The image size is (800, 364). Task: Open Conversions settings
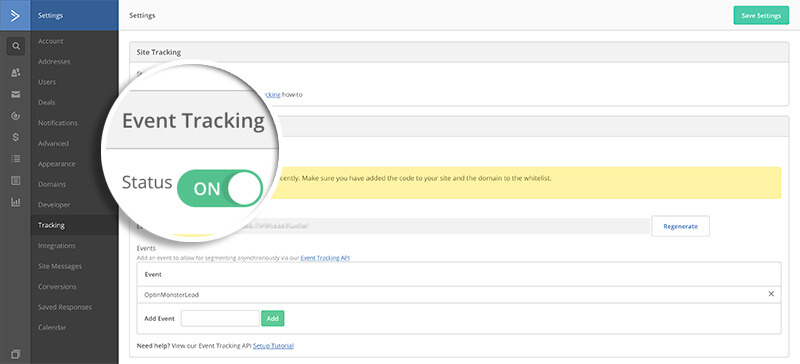[57, 286]
